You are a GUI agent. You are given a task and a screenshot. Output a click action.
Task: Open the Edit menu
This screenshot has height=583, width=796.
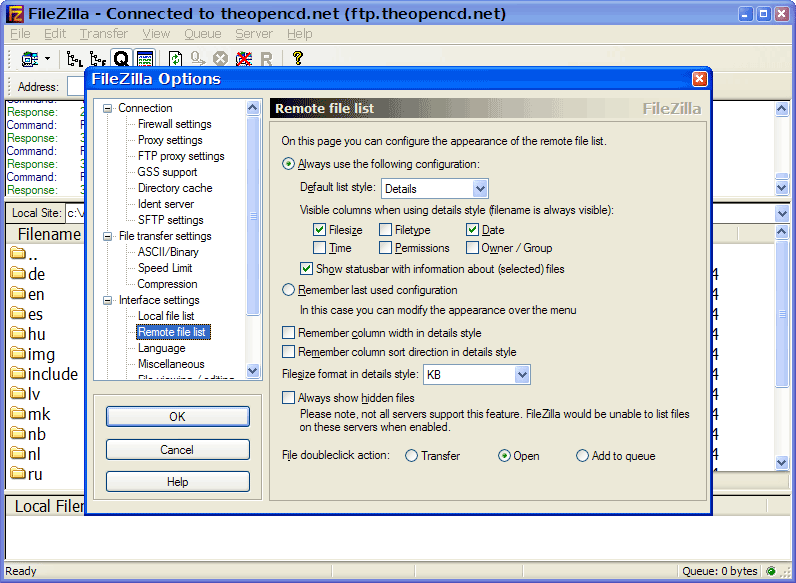55,34
